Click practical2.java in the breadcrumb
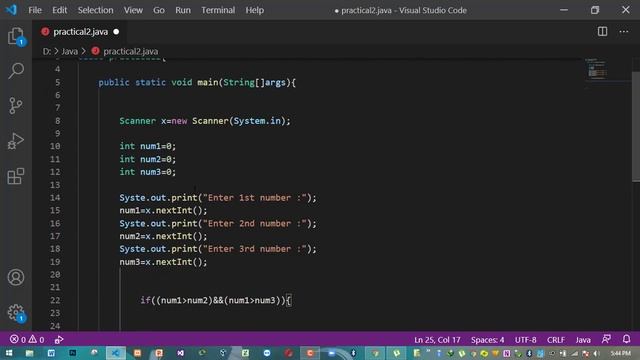Image resolution: width=640 pixels, height=360 pixels. (x=131, y=51)
